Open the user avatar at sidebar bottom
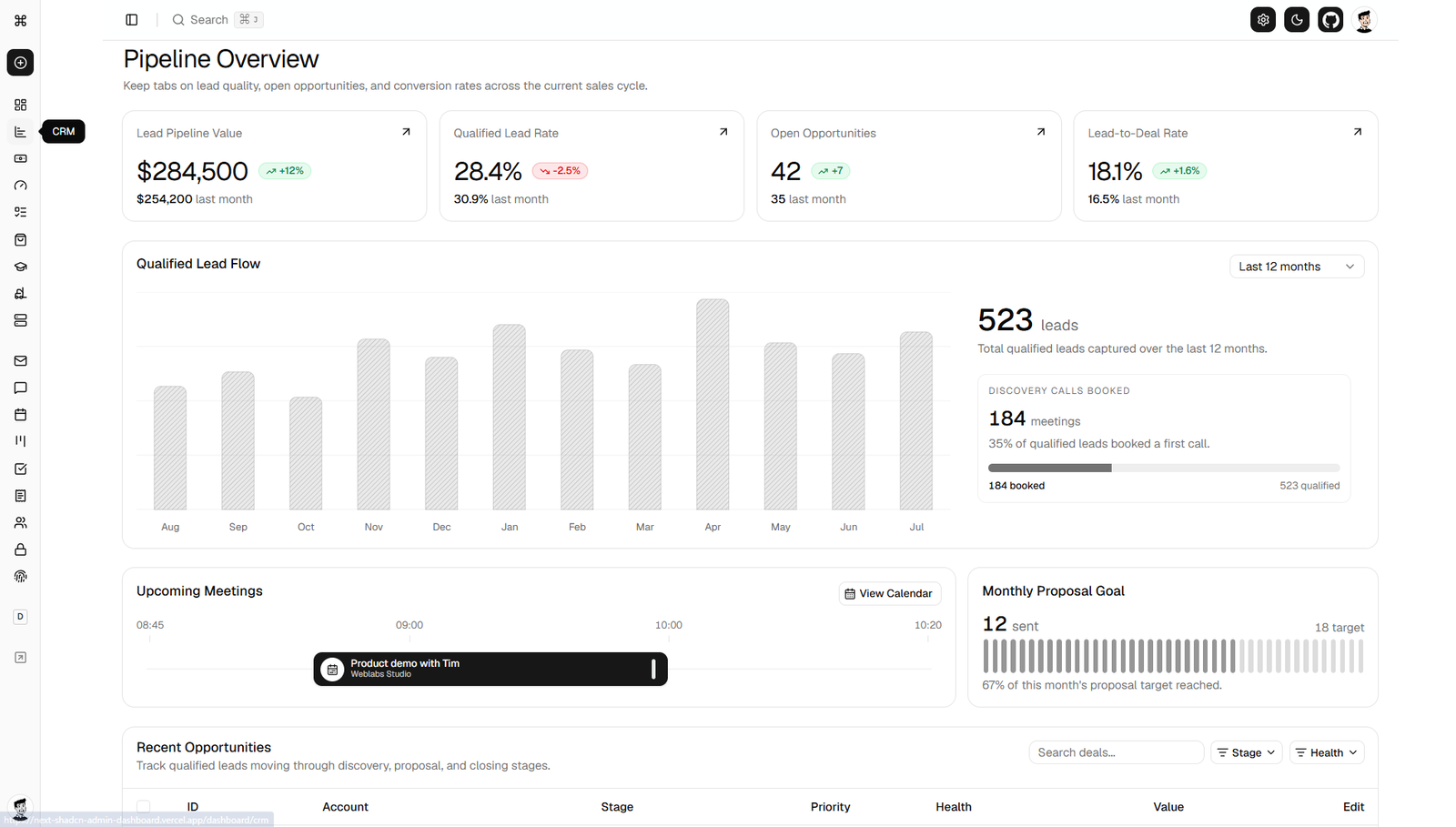1456x827 pixels. [x=20, y=807]
